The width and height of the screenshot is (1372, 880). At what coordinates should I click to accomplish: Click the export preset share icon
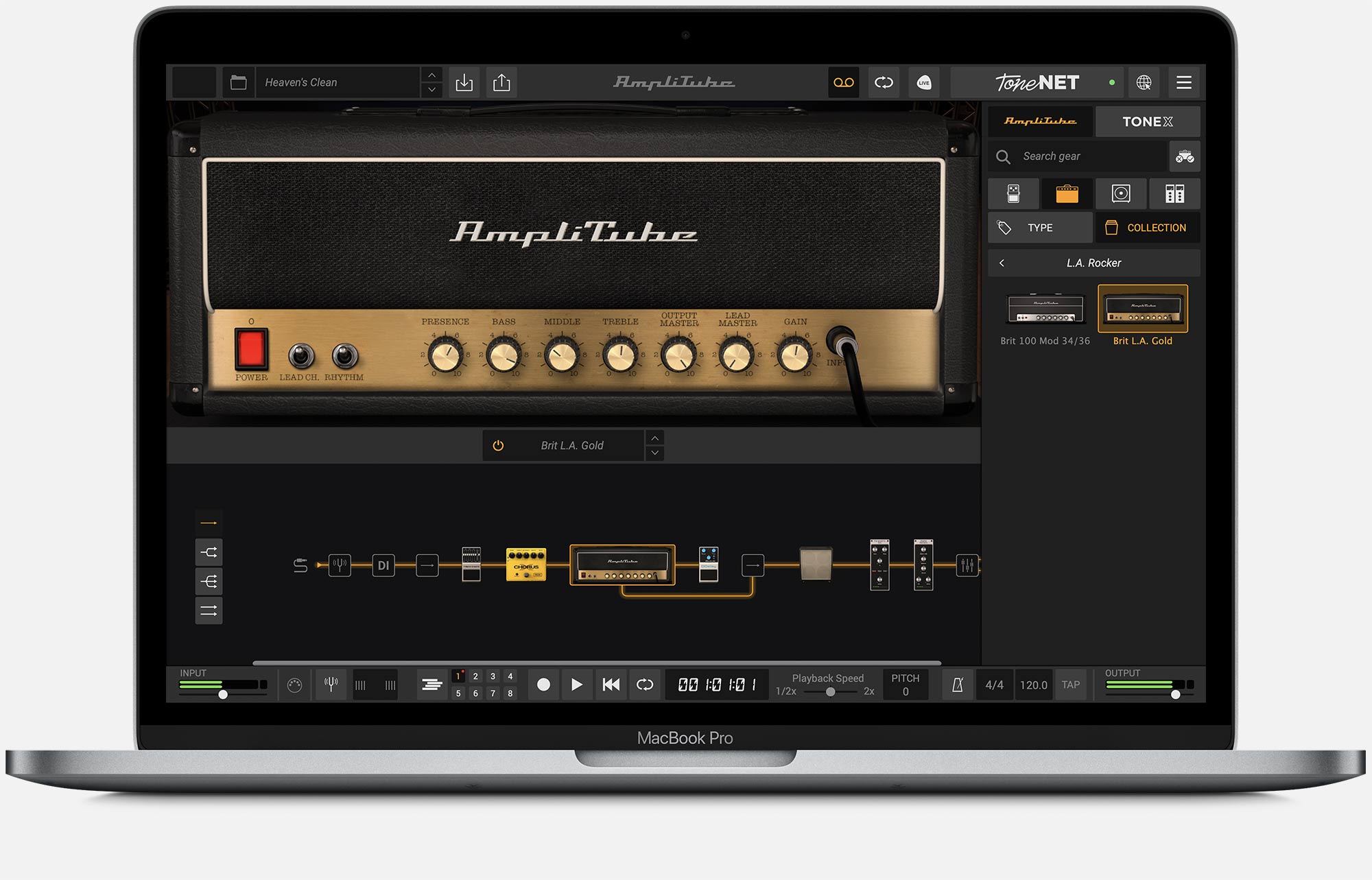(501, 82)
